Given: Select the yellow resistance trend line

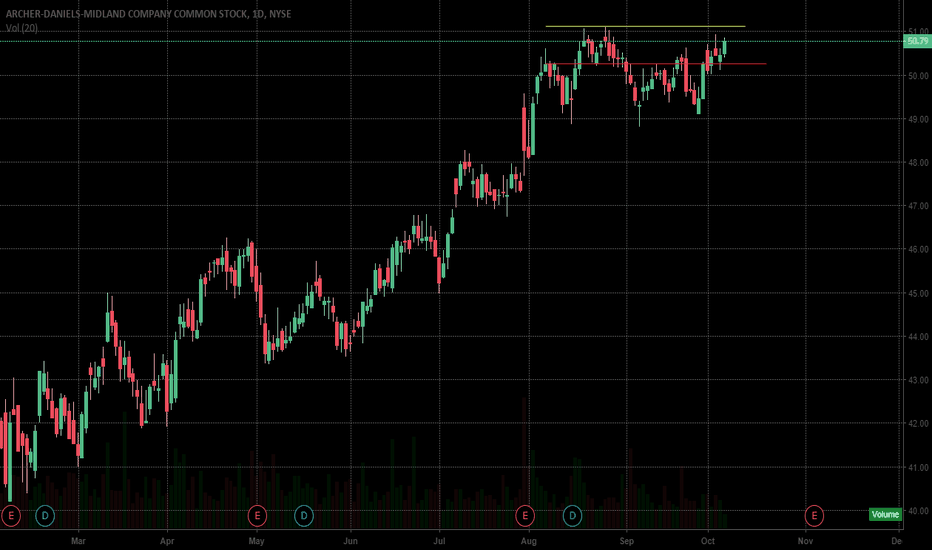Looking at the screenshot, I should 645,26.
